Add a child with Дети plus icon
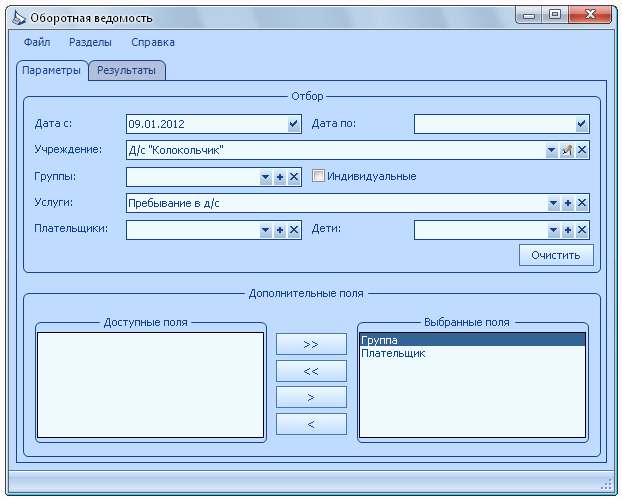This screenshot has width=622, height=499. (x=568, y=230)
